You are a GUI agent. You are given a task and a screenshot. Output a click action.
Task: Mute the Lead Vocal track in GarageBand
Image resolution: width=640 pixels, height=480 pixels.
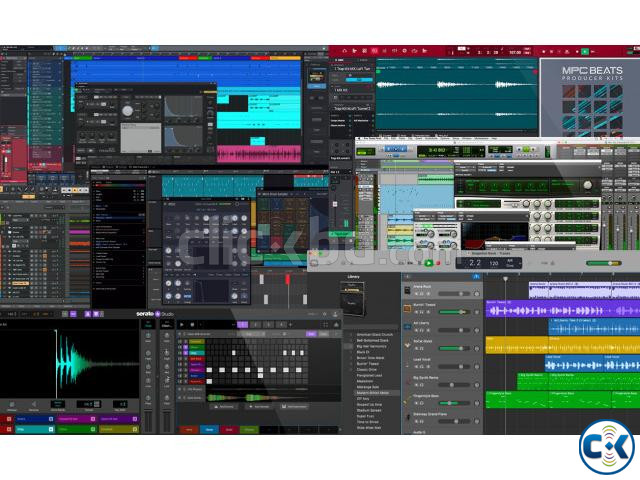click(x=417, y=367)
